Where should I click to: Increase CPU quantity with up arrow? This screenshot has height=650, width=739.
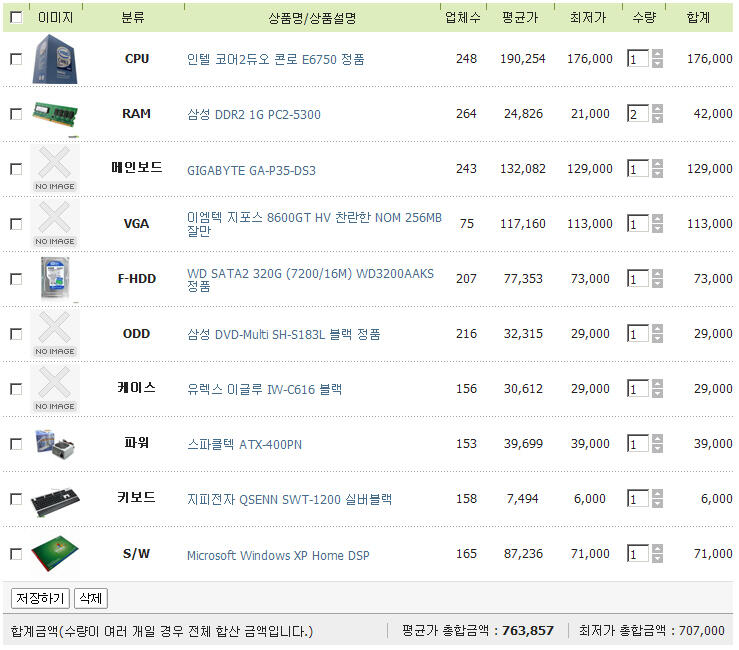657,54
